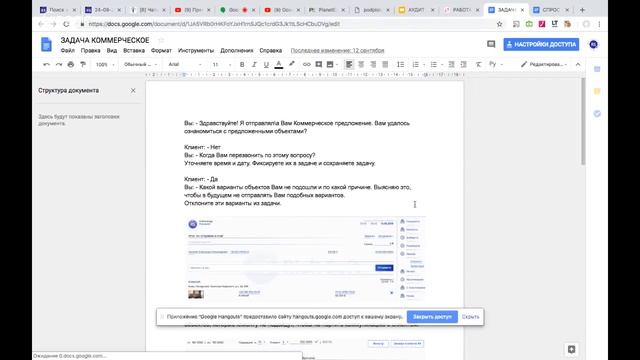640x360 pixels.
Task: Decrease the indent
Action: pos(451,64)
